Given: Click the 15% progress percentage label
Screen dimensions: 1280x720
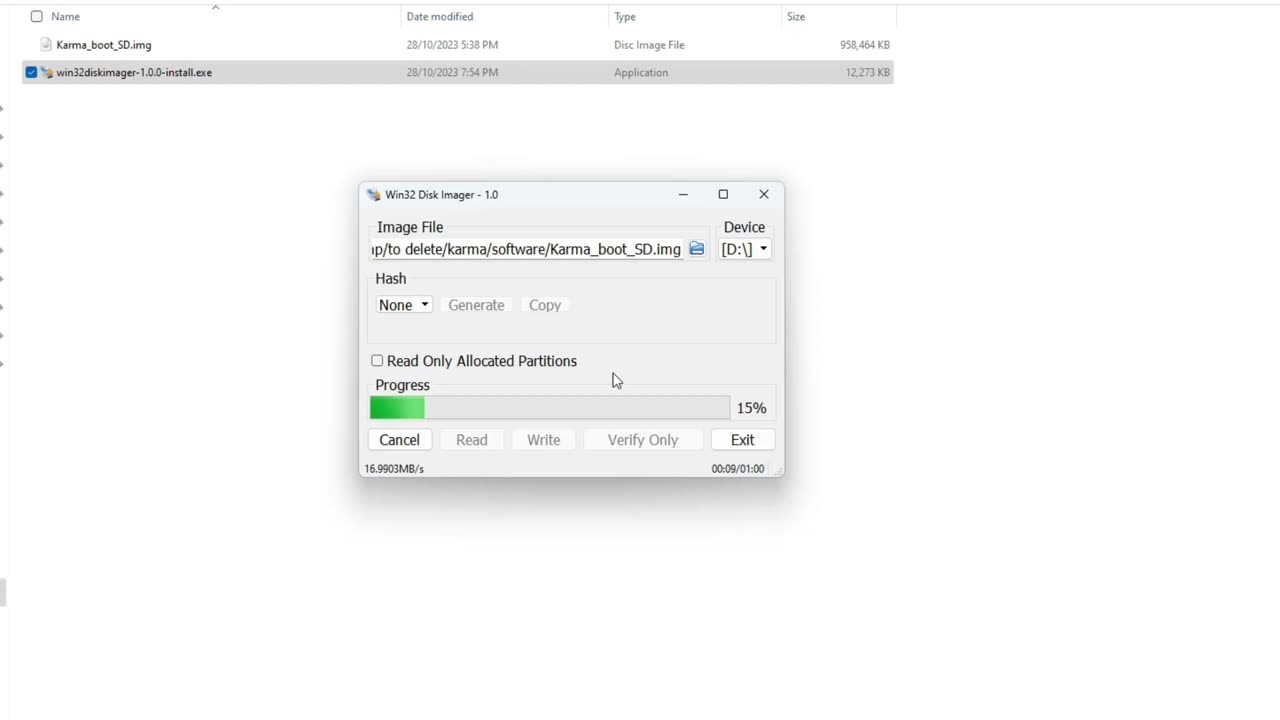Looking at the screenshot, I should tap(752, 408).
